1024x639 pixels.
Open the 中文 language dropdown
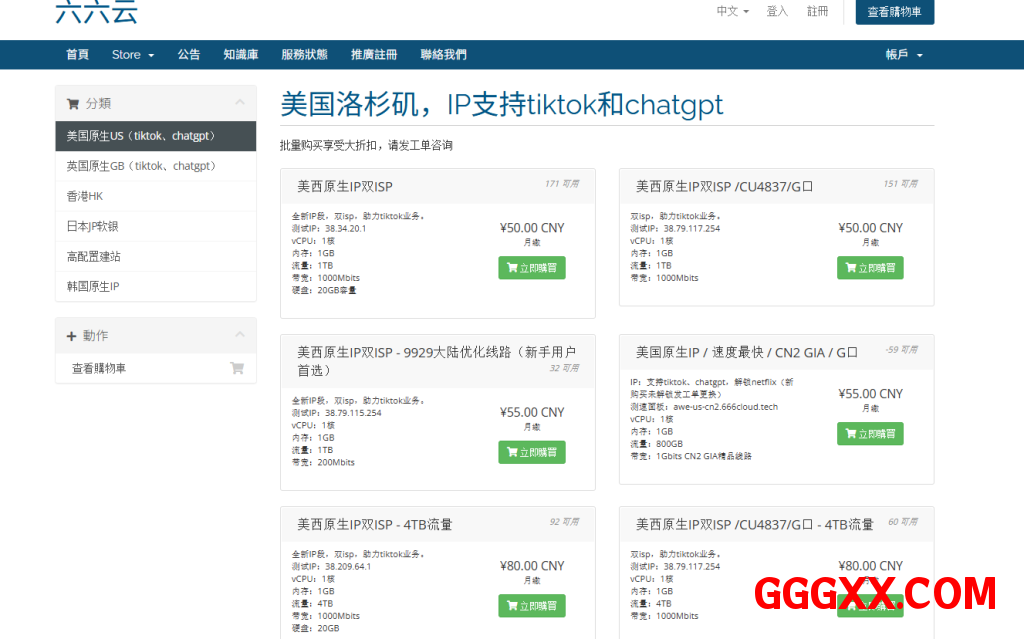click(x=732, y=11)
